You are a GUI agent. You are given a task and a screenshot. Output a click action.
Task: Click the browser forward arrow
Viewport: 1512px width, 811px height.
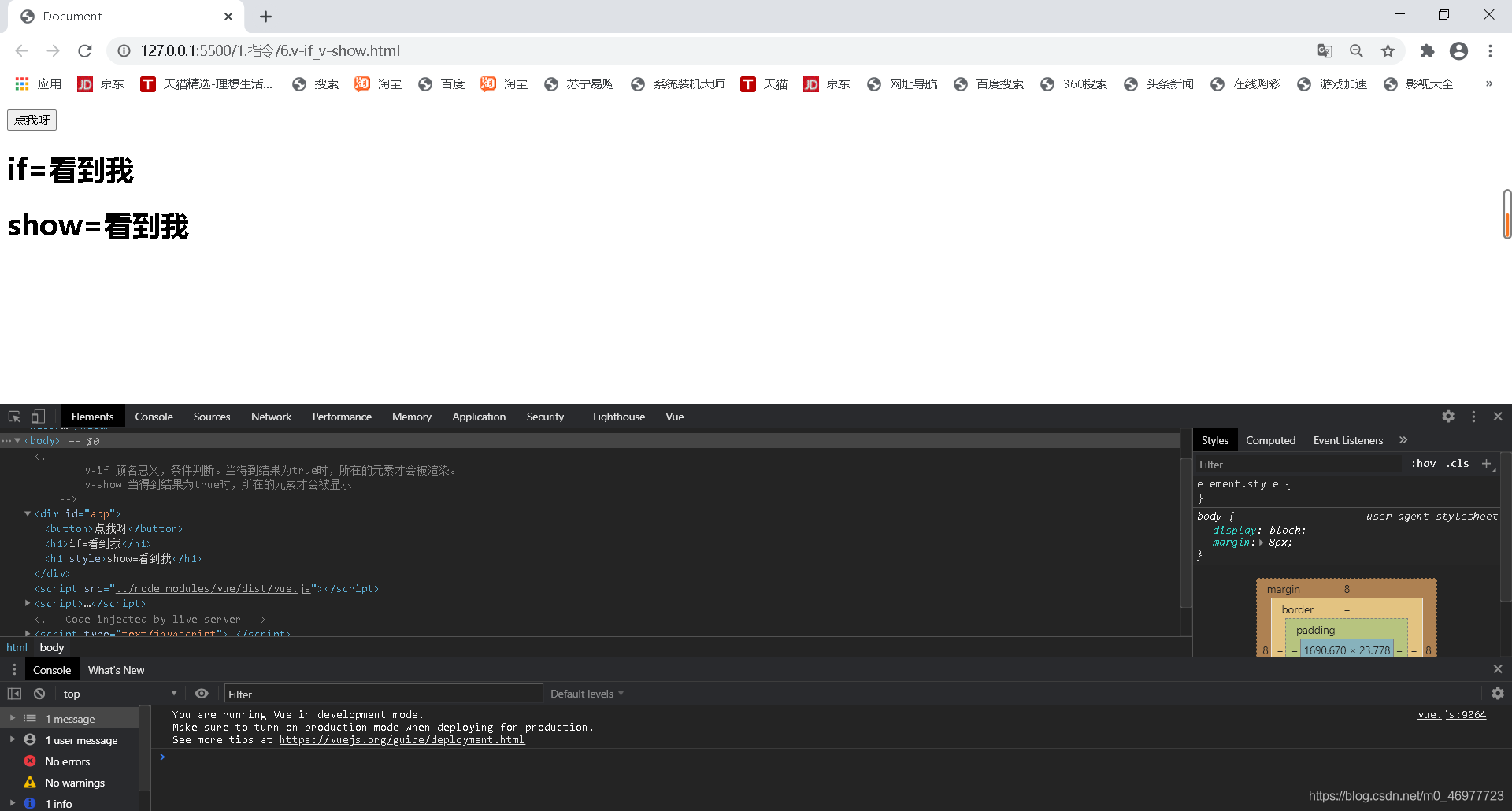pos(53,50)
